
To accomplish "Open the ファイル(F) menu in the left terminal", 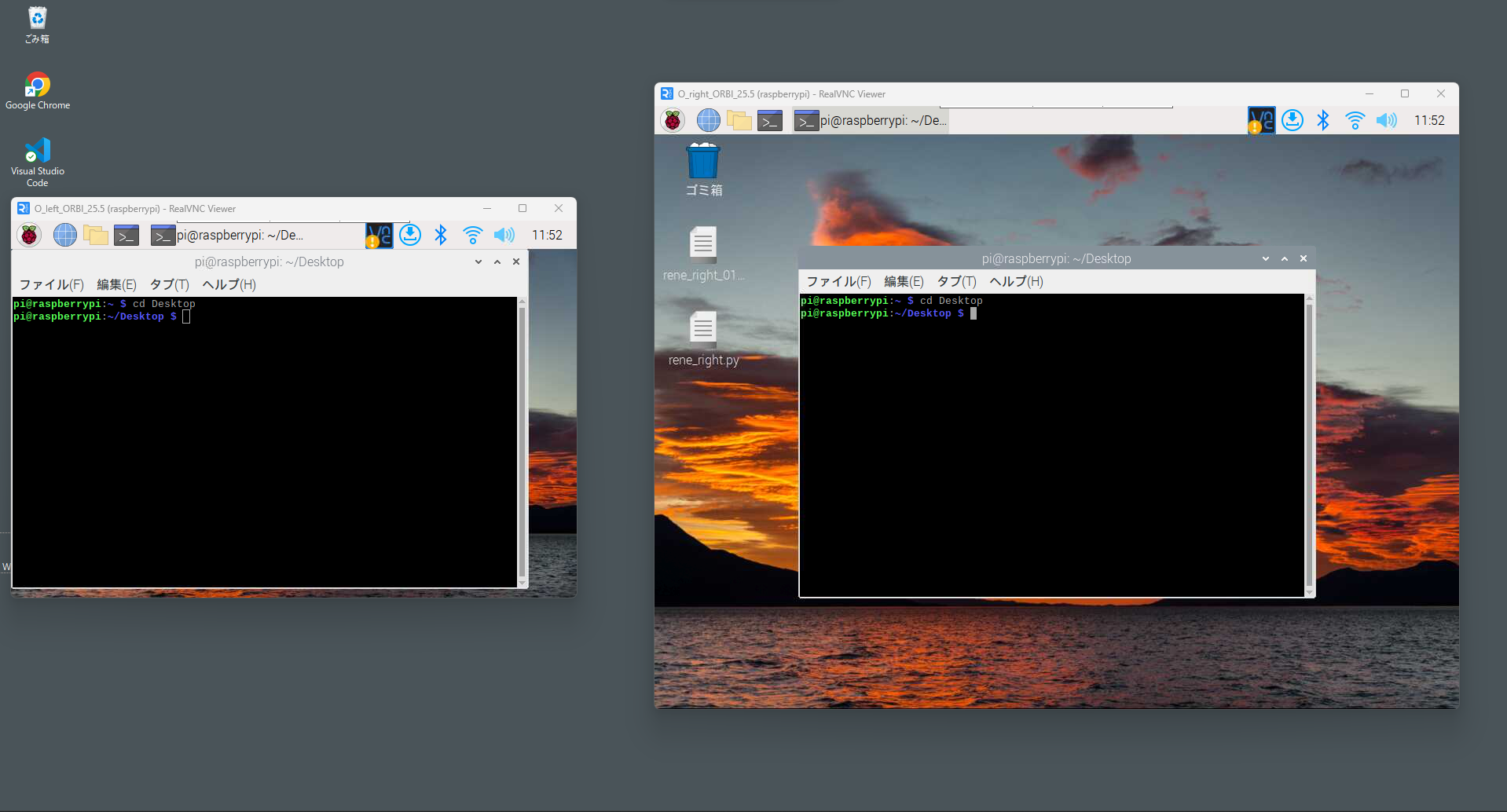I will pos(50,284).
